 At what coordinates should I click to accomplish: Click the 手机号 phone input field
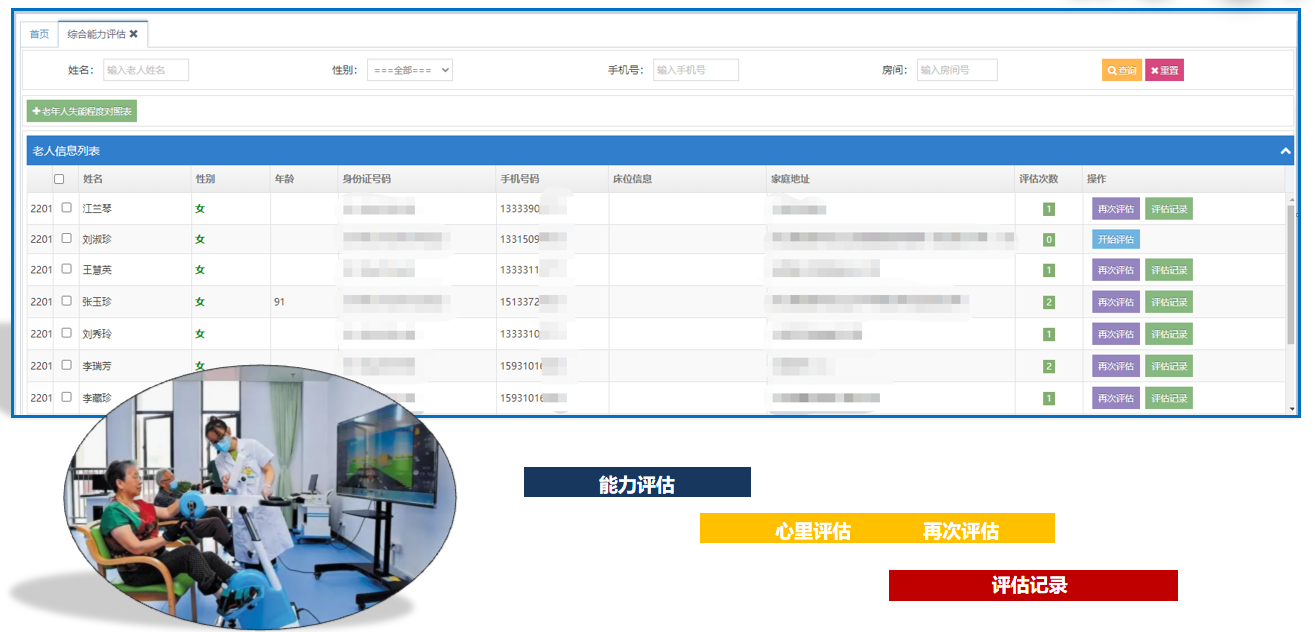[695, 70]
